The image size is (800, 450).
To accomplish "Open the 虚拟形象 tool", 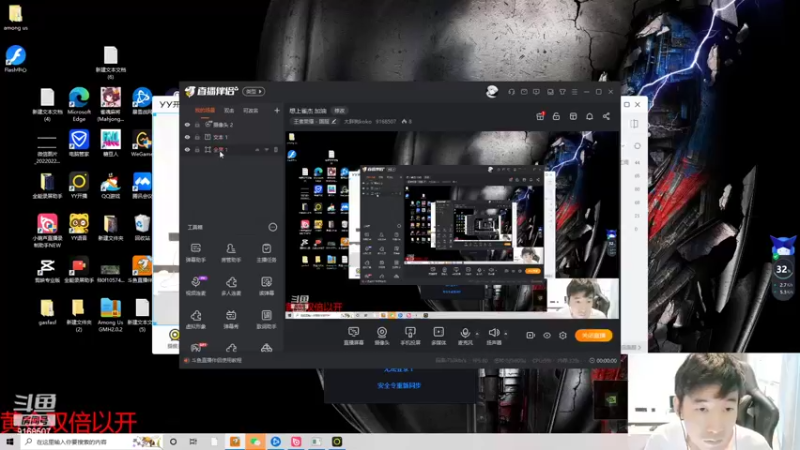I will coord(196,319).
